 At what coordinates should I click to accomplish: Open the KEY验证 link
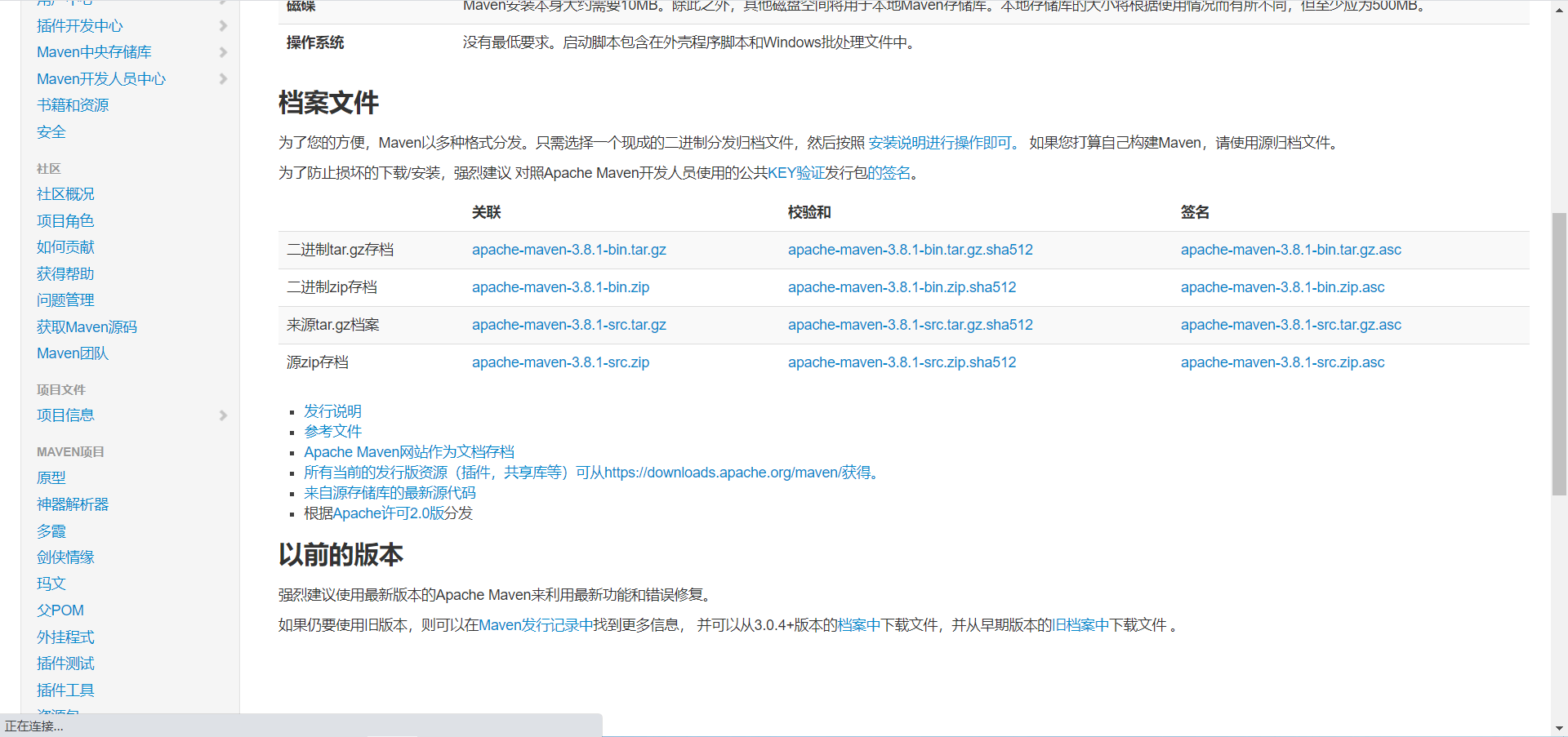click(796, 173)
